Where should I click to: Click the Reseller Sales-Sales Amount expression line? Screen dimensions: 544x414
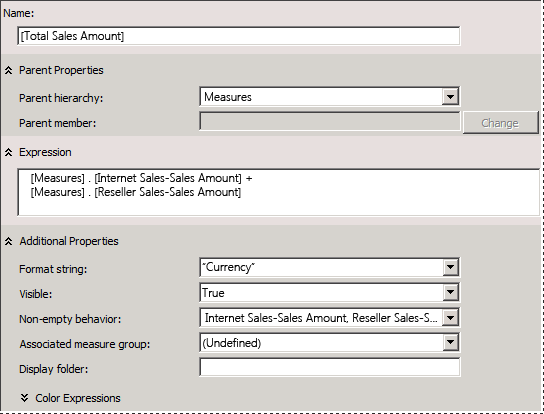pyautogui.click(x=136, y=192)
